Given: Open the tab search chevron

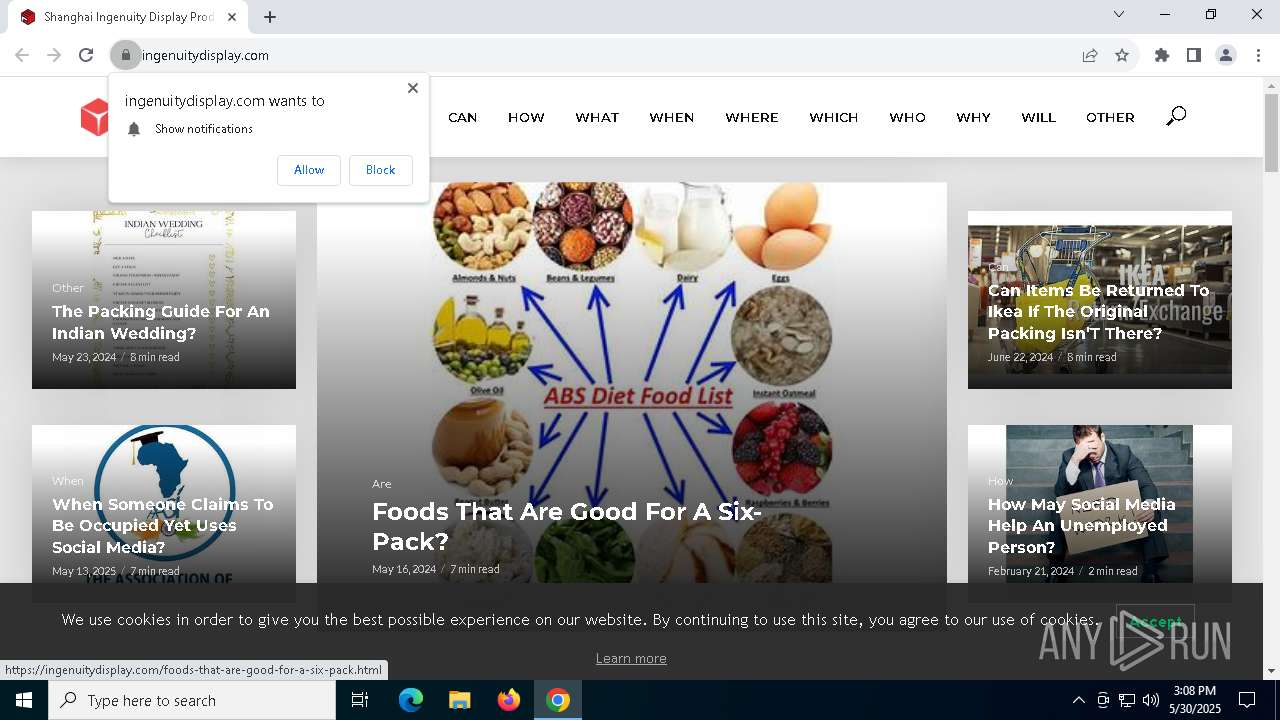Looking at the screenshot, I should pyautogui.click(x=1119, y=14).
